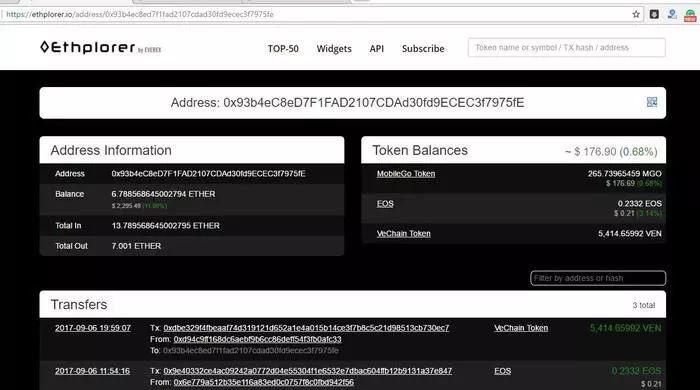Select the $ 2,295.48 balance value

coord(126,206)
